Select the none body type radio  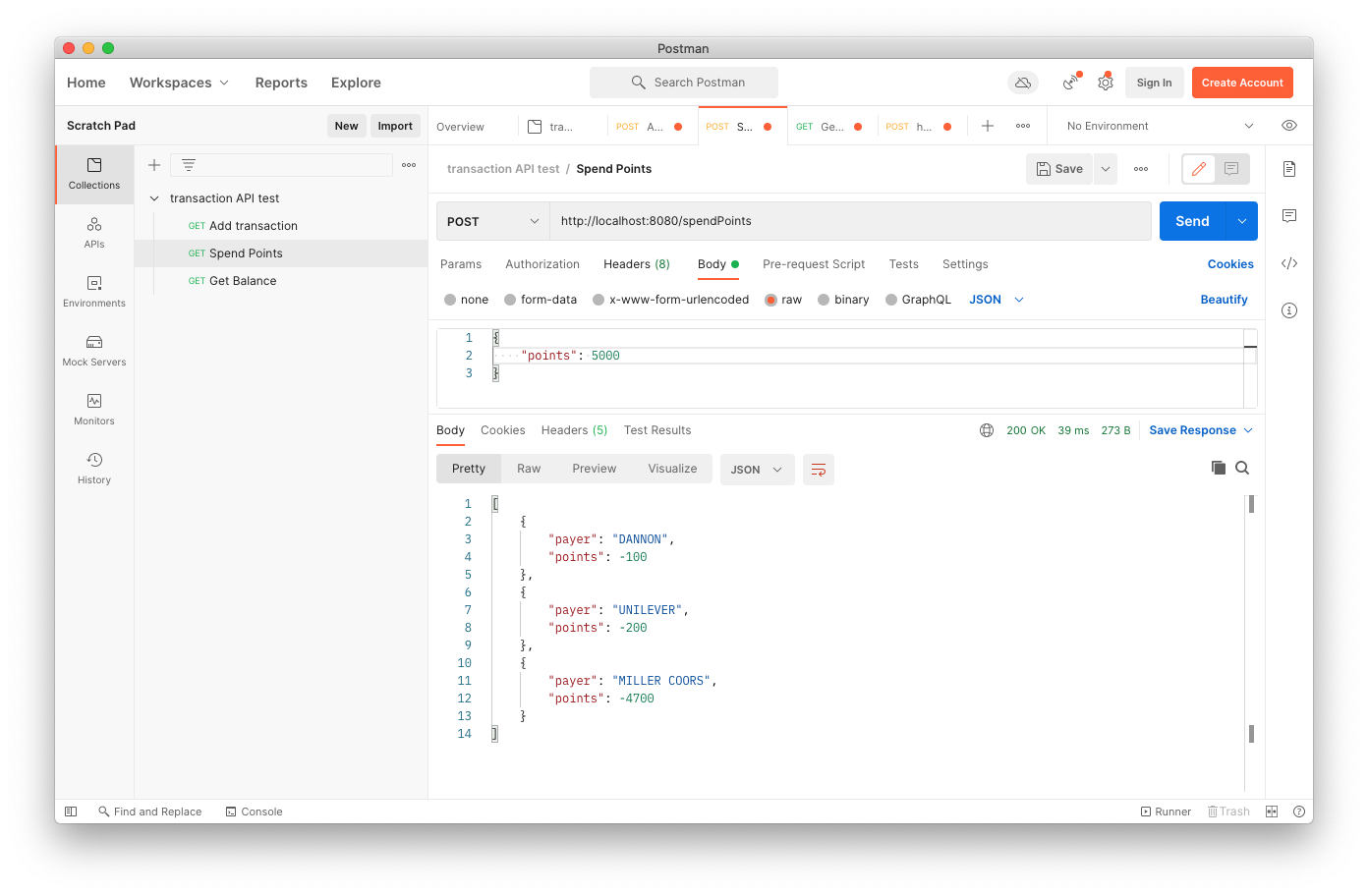coord(450,300)
